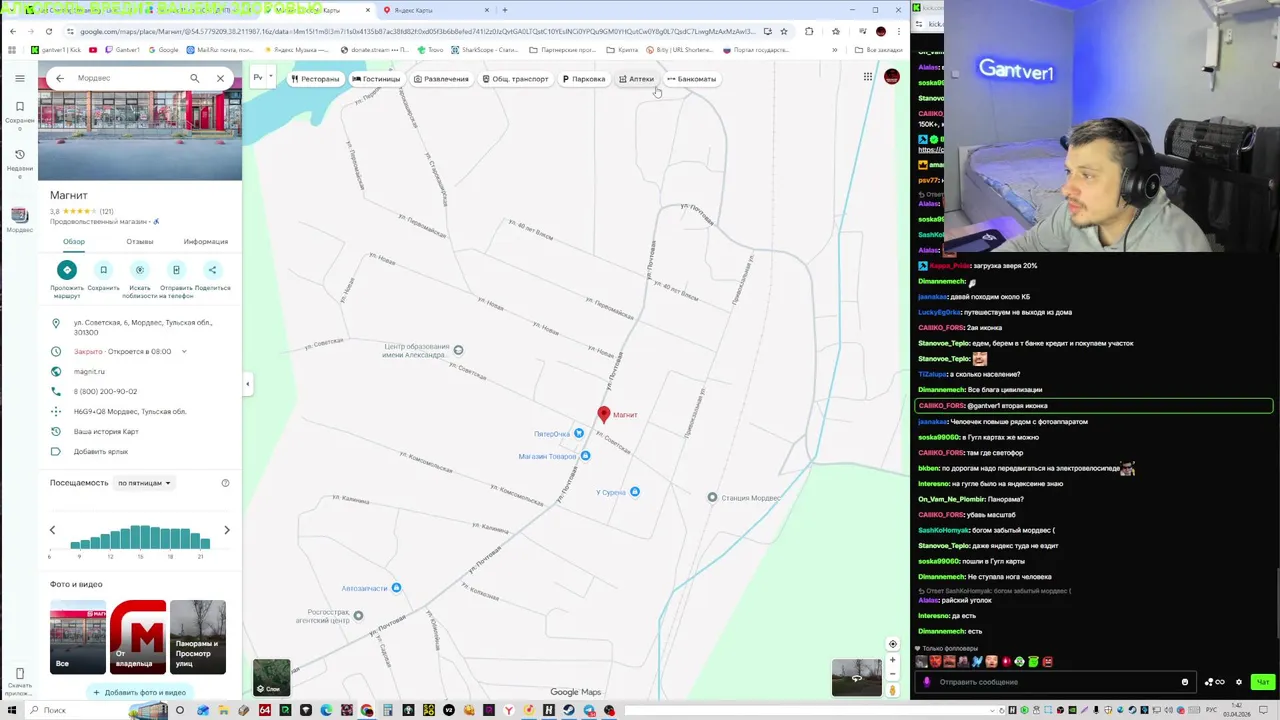This screenshot has width=1280, height=720.
Task: Click the ПятёрОчка store marker on map
Action: (578, 433)
